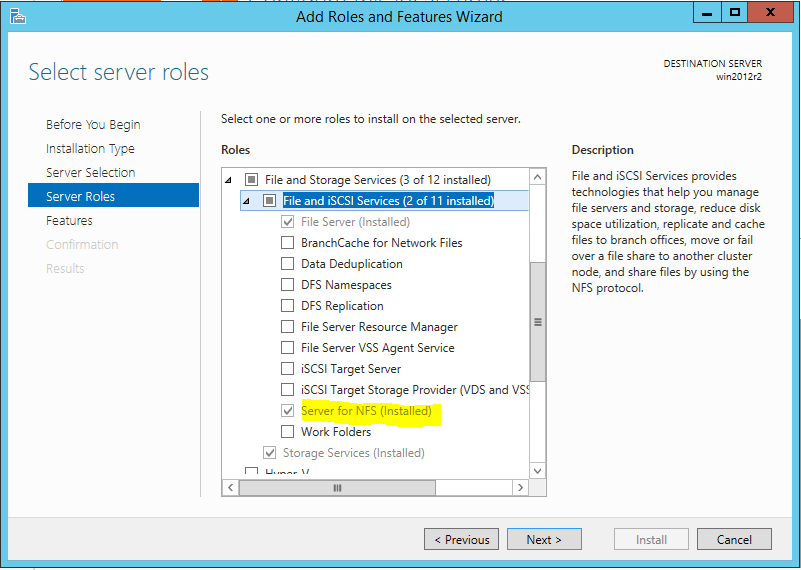Click the wizard icon in title bar
The image size is (801, 570).
[18, 16]
